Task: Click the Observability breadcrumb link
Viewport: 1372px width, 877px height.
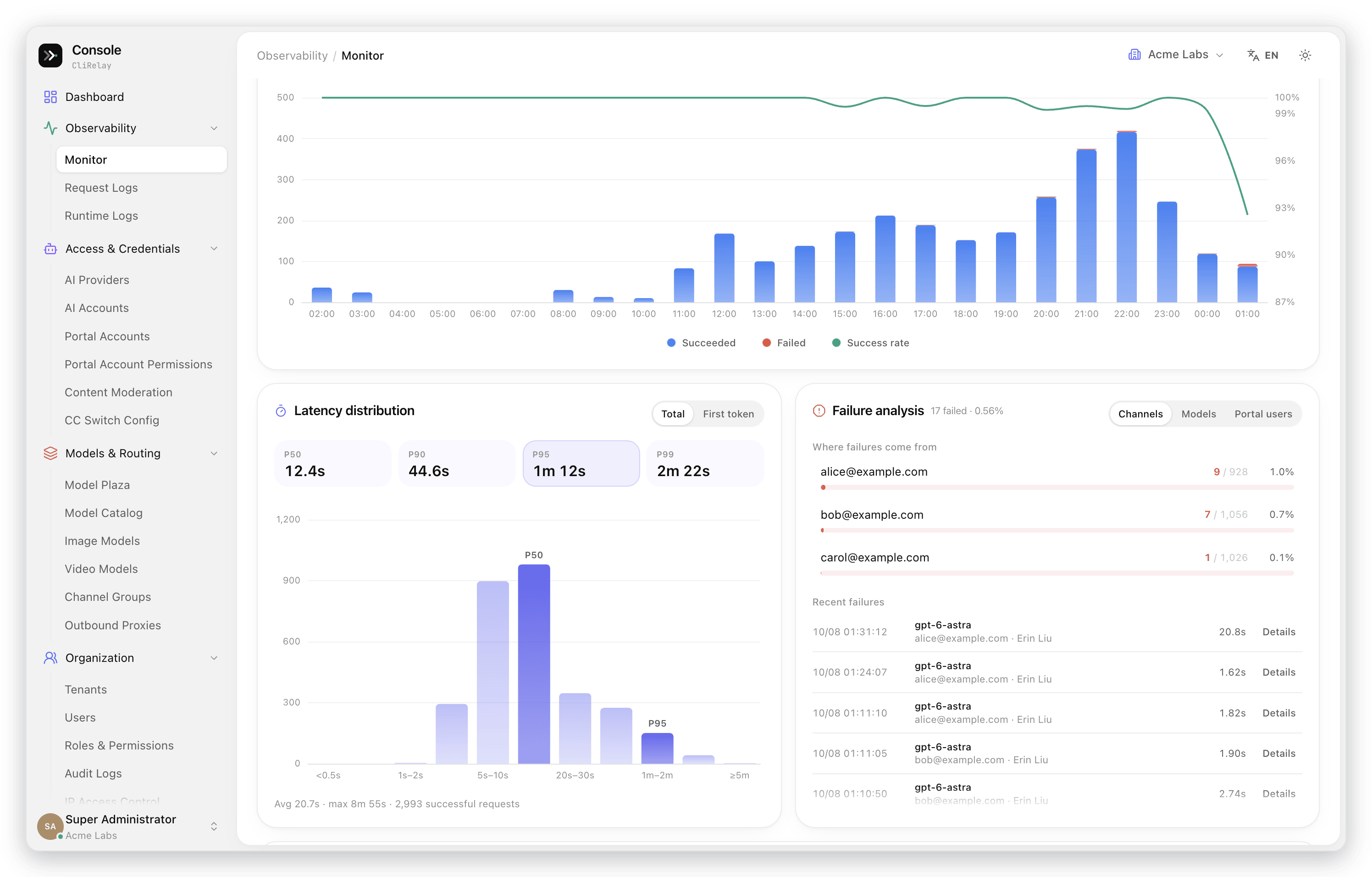Action: pos(292,56)
